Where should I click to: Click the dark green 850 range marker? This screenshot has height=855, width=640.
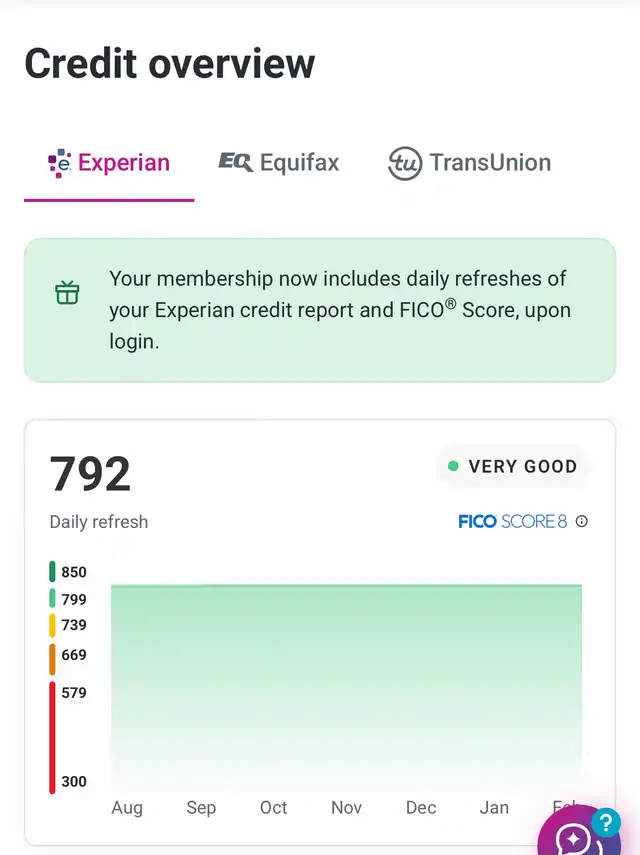(x=52, y=571)
